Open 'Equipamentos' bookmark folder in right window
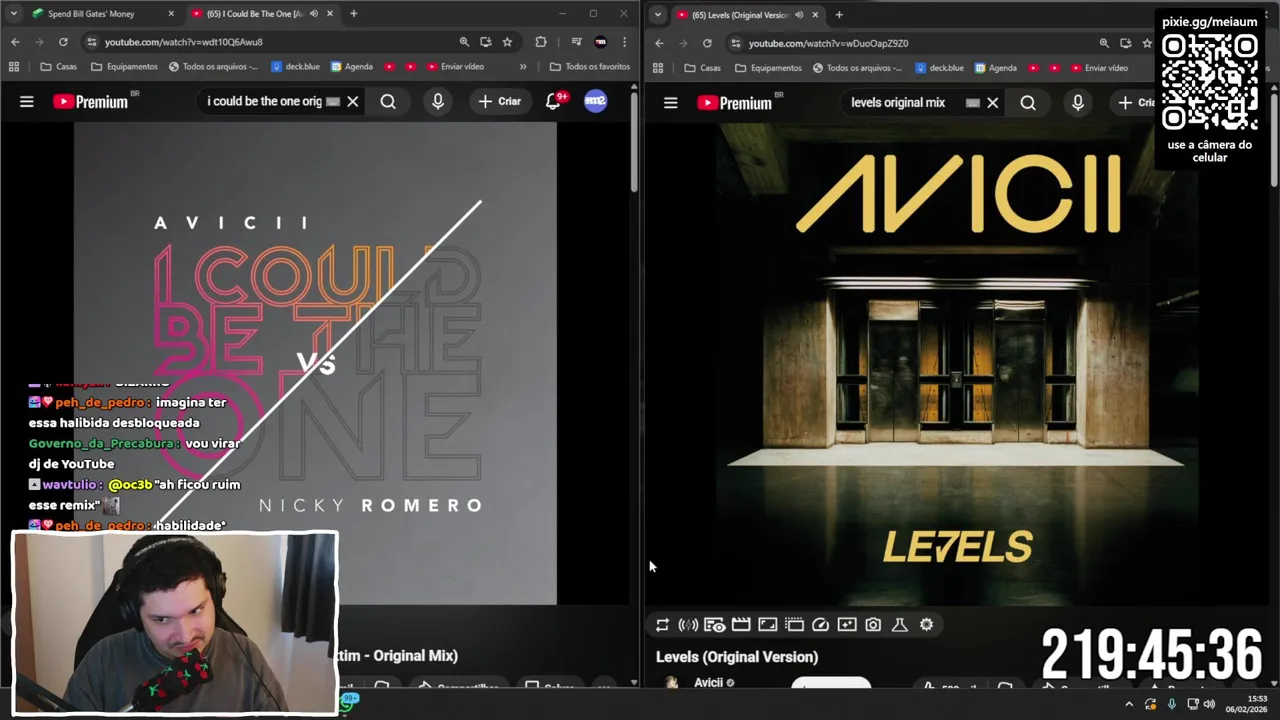Screen dimensions: 1280x720 (768, 68)
